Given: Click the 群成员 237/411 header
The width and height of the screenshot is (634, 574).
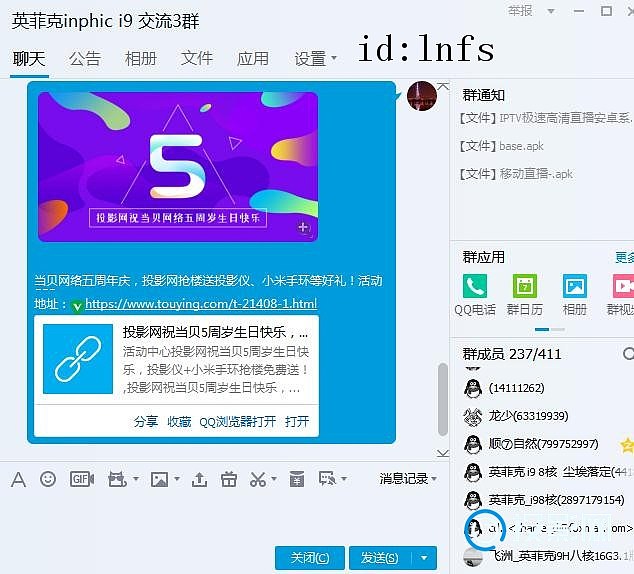Looking at the screenshot, I should pyautogui.click(x=512, y=354).
